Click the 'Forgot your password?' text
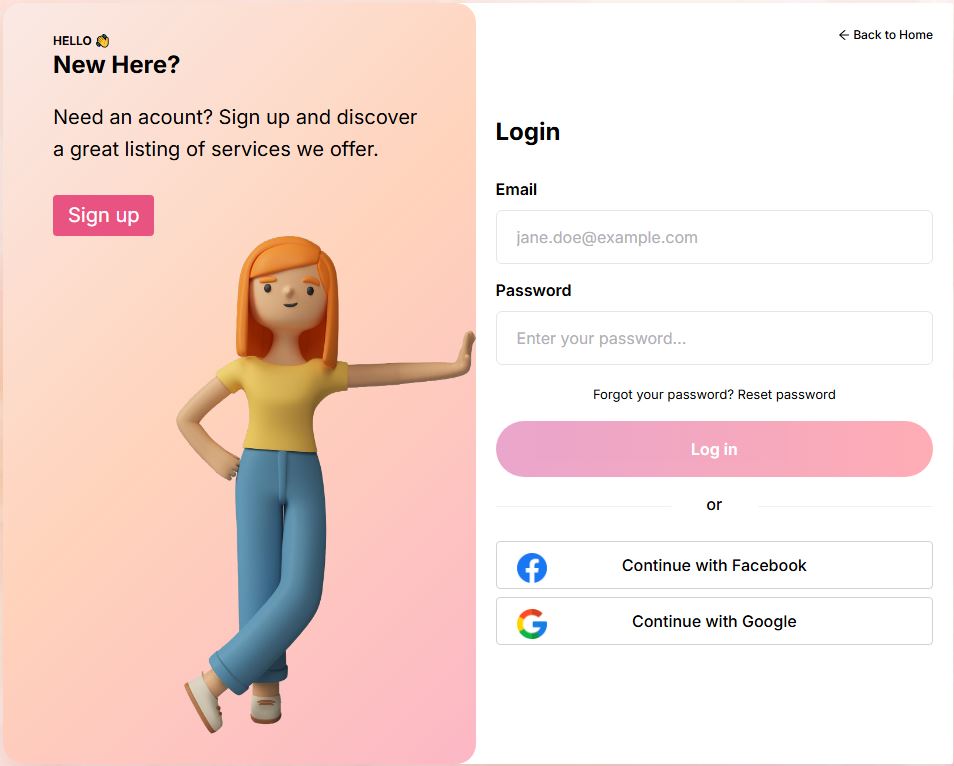The width and height of the screenshot is (954, 766). (664, 395)
